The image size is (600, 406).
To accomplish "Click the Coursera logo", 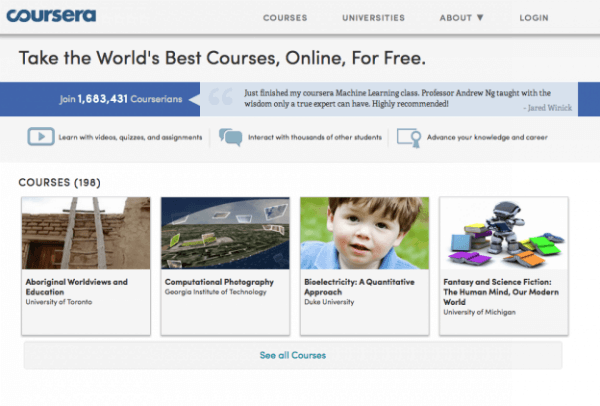I will (x=52, y=16).
